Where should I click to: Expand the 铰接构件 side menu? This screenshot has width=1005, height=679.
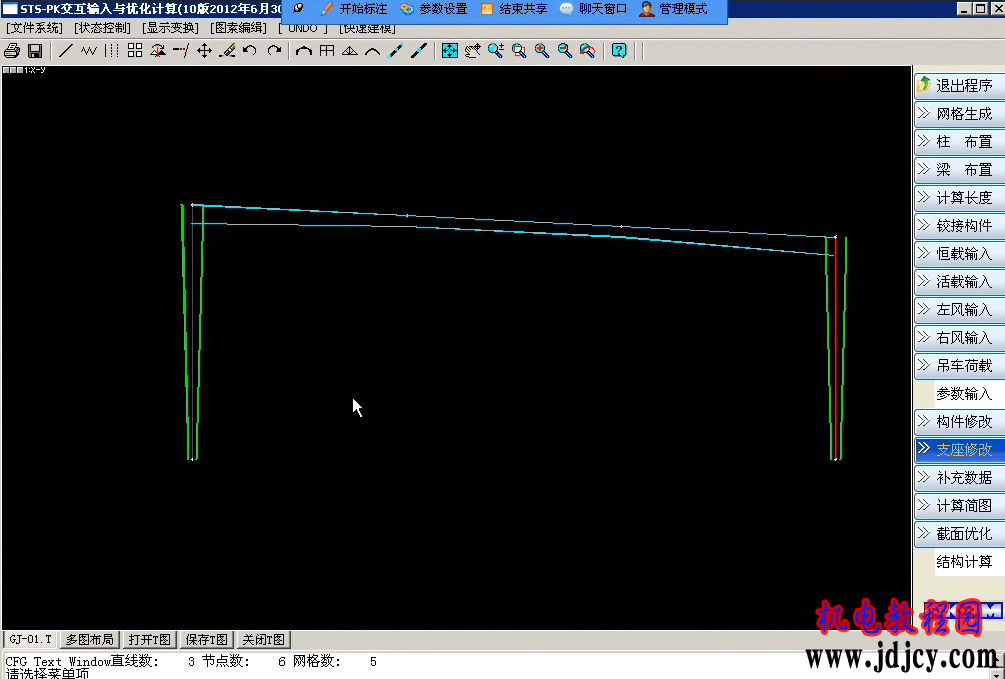(959, 226)
